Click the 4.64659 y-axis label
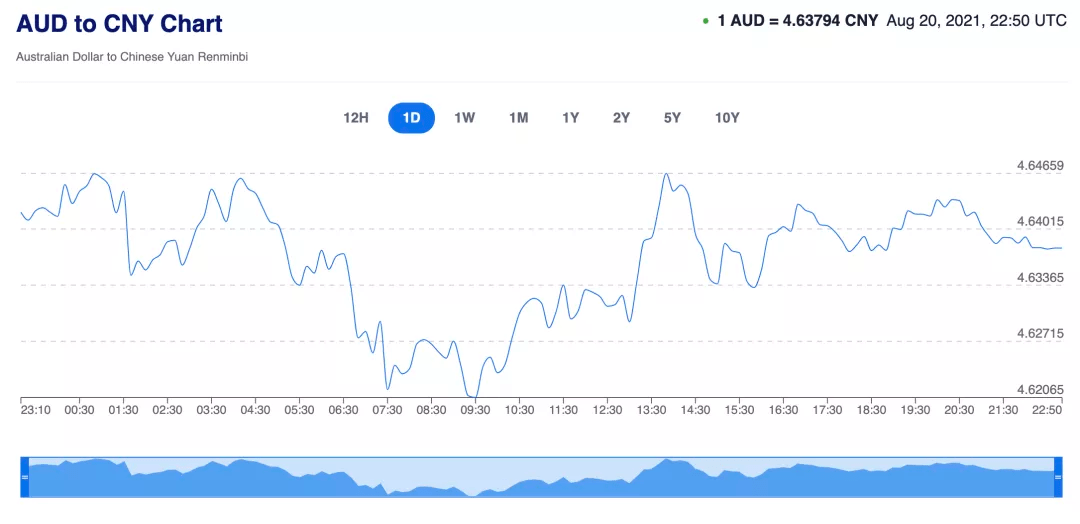This screenshot has width=1080, height=524. 1039,165
